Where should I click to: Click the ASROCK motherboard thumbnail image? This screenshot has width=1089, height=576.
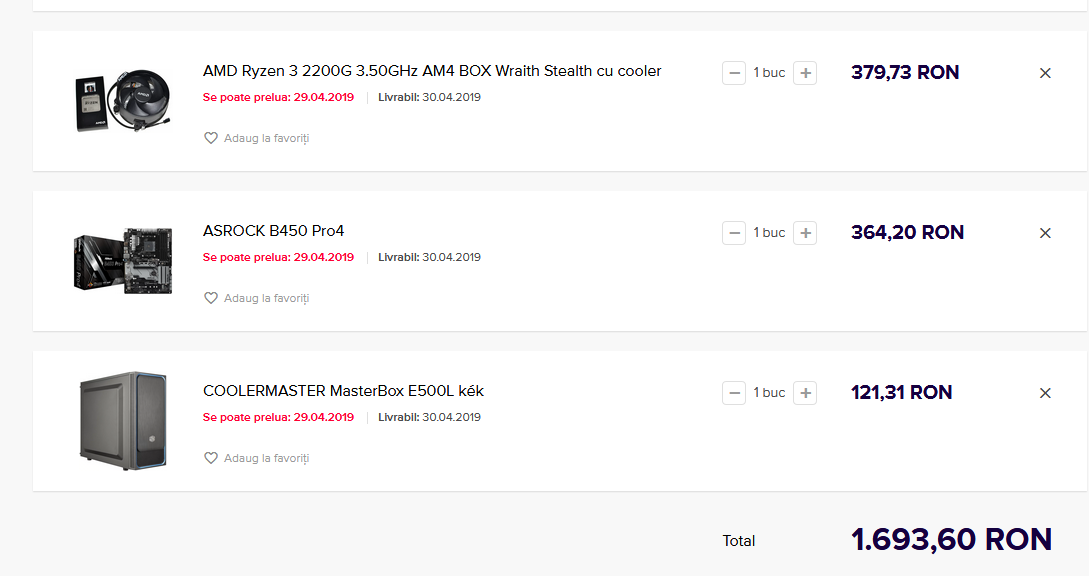click(123, 261)
